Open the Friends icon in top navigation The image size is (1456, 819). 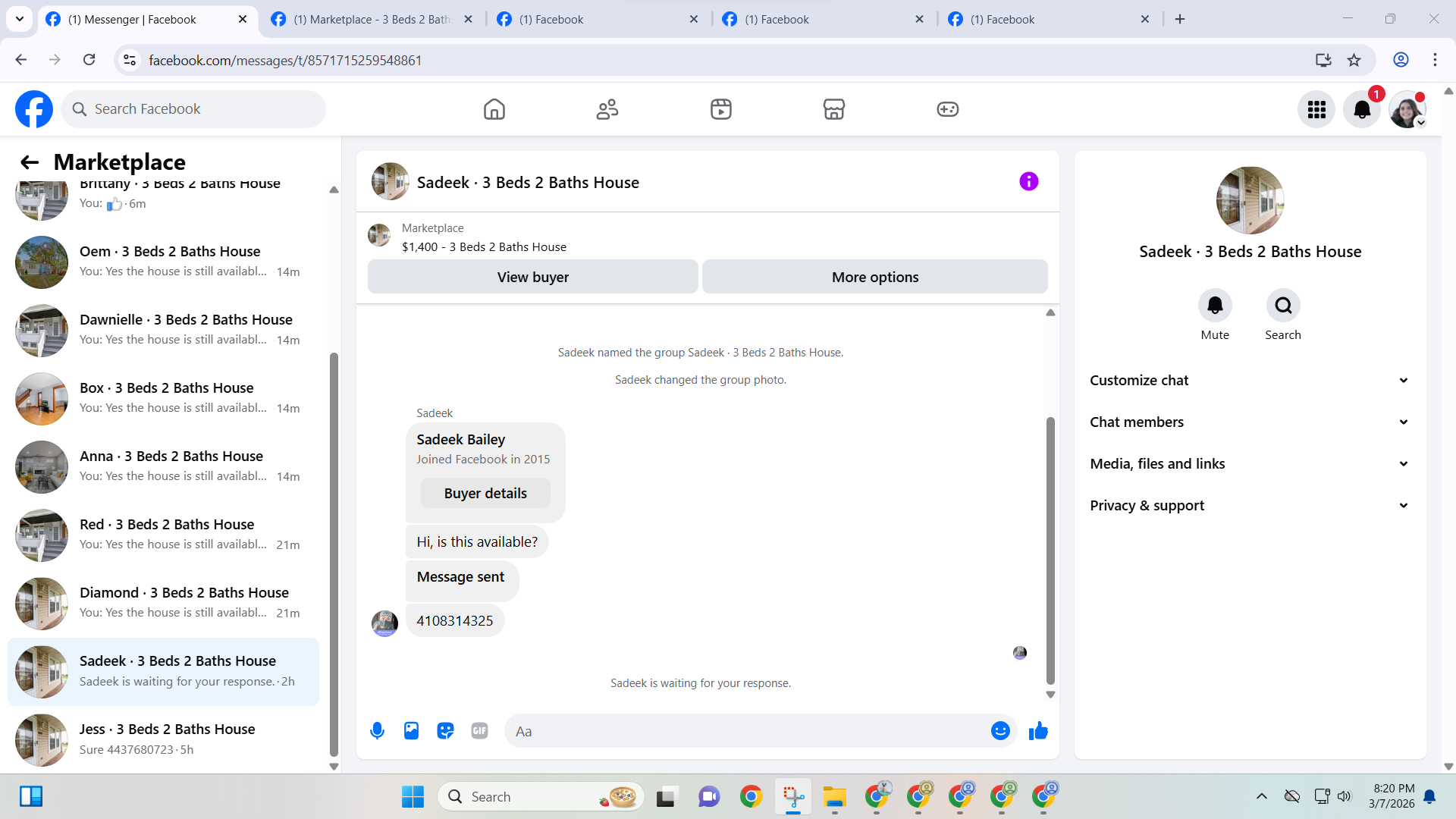coord(607,109)
